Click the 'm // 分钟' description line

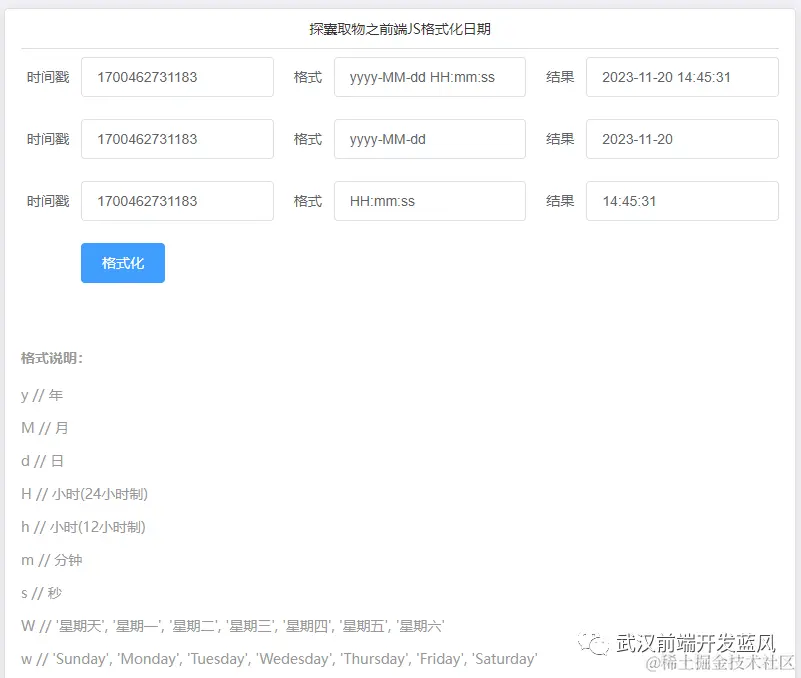click(51, 560)
